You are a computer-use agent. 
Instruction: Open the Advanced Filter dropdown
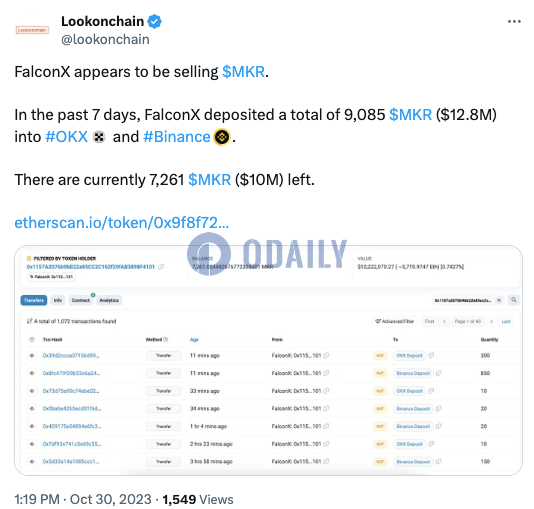tap(394, 321)
